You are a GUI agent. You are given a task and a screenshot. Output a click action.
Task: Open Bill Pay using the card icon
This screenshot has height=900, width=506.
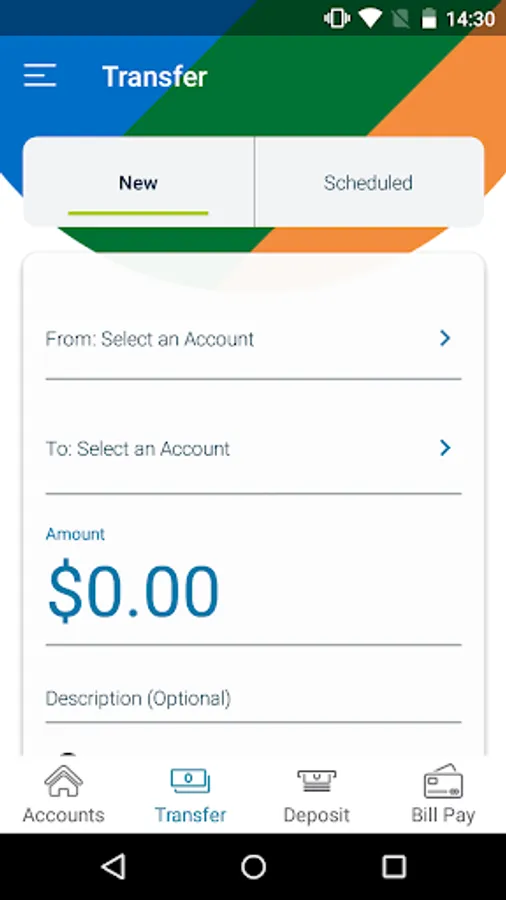443,781
